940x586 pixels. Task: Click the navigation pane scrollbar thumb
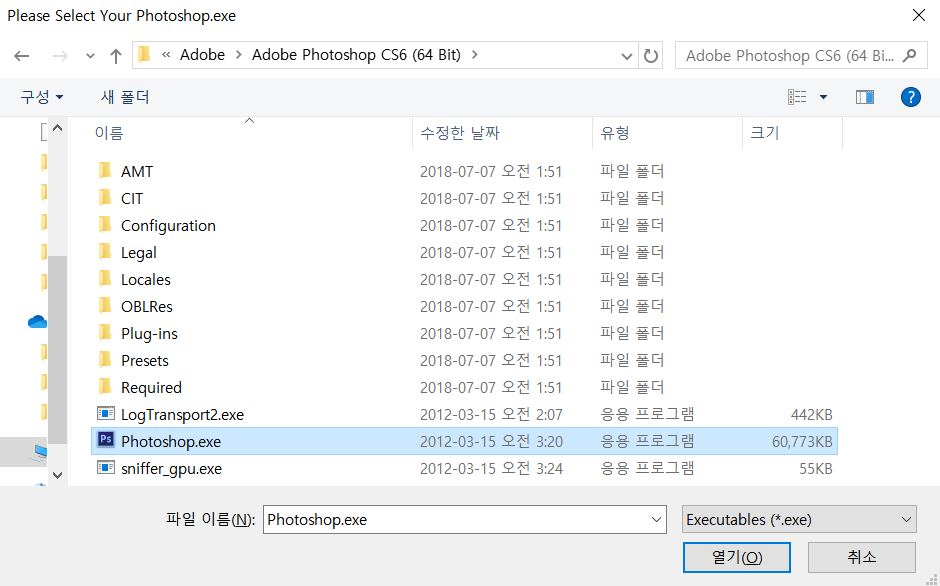(58, 350)
